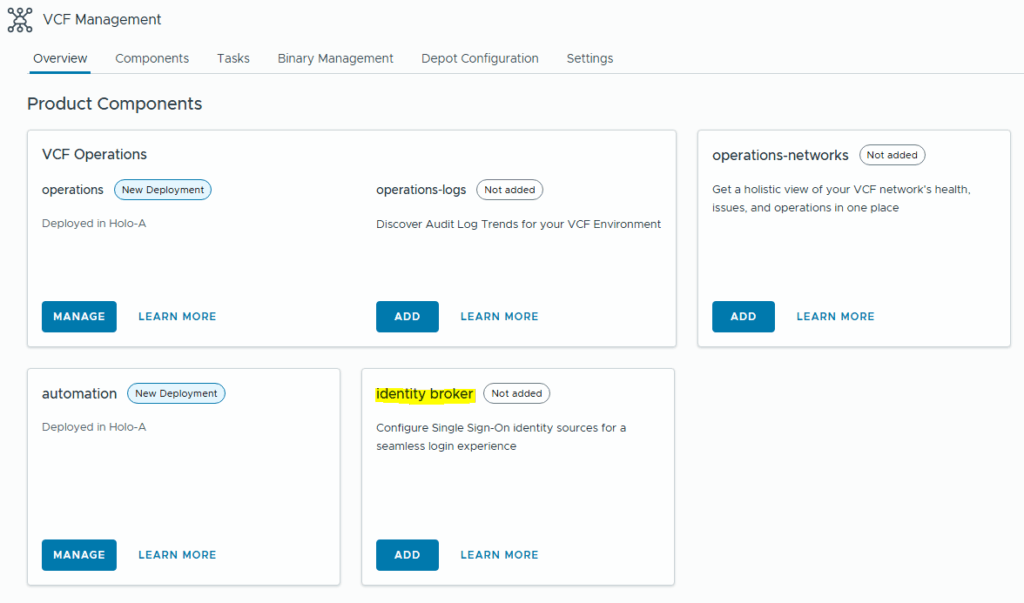Click the VCF Management network icon

20,19
